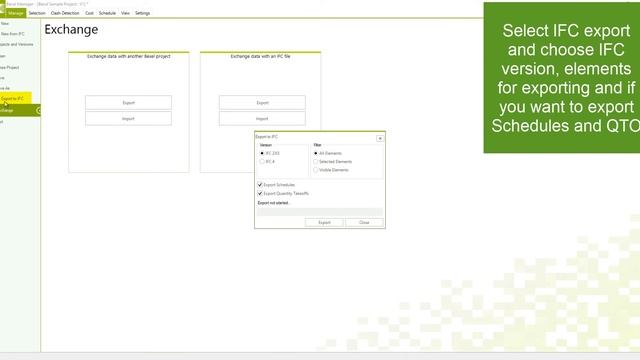The width and height of the screenshot is (640, 360).
Task: Click Export in the Export to IFC dialog
Action: pyautogui.click(x=324, y=222)
